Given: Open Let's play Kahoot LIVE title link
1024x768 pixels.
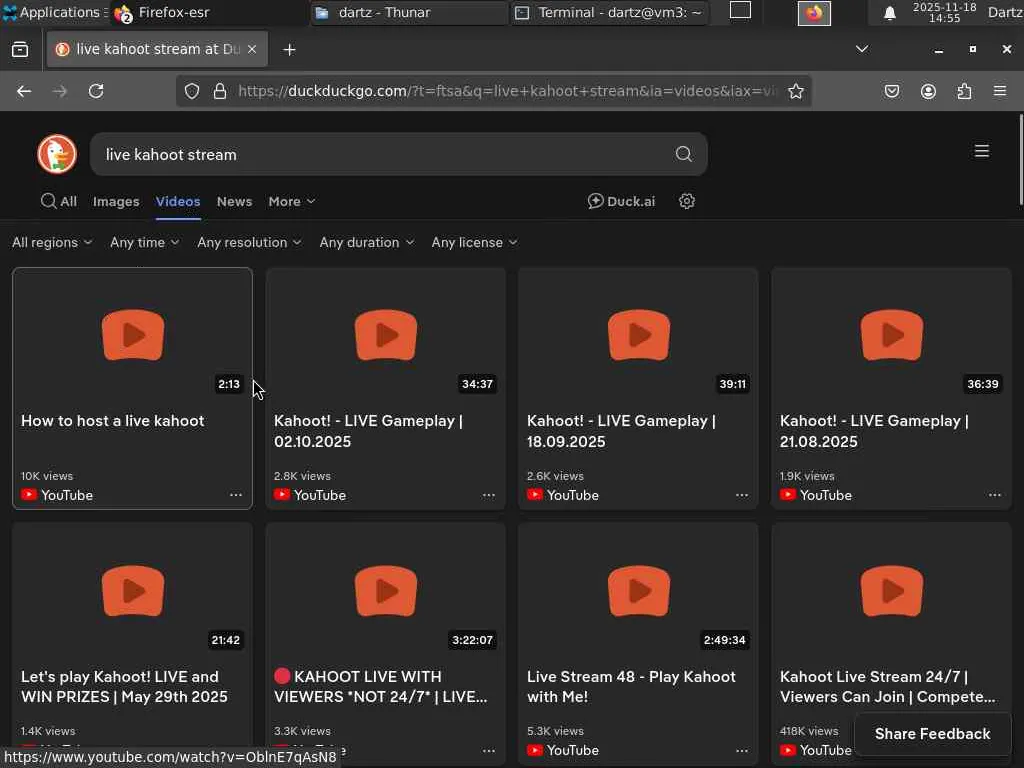Looking at the screenshot, I should click(124, 686).
